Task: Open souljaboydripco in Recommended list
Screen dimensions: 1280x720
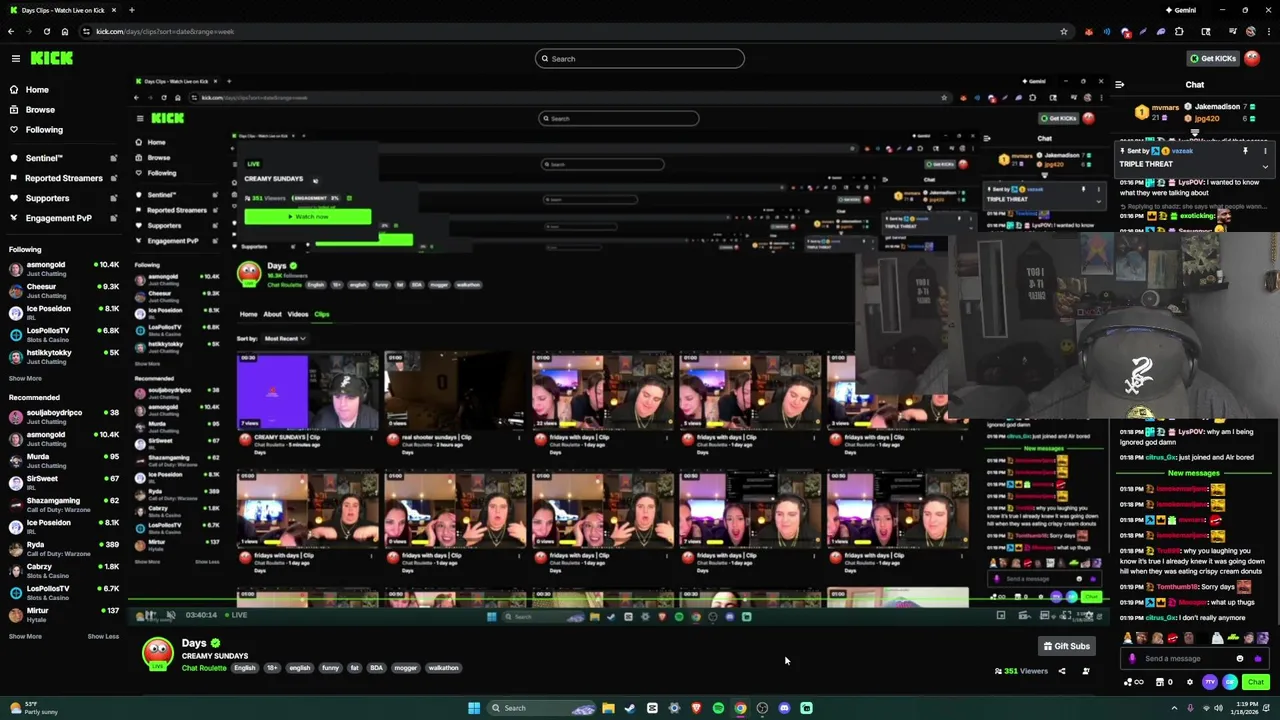Action: tap(62, 417)
